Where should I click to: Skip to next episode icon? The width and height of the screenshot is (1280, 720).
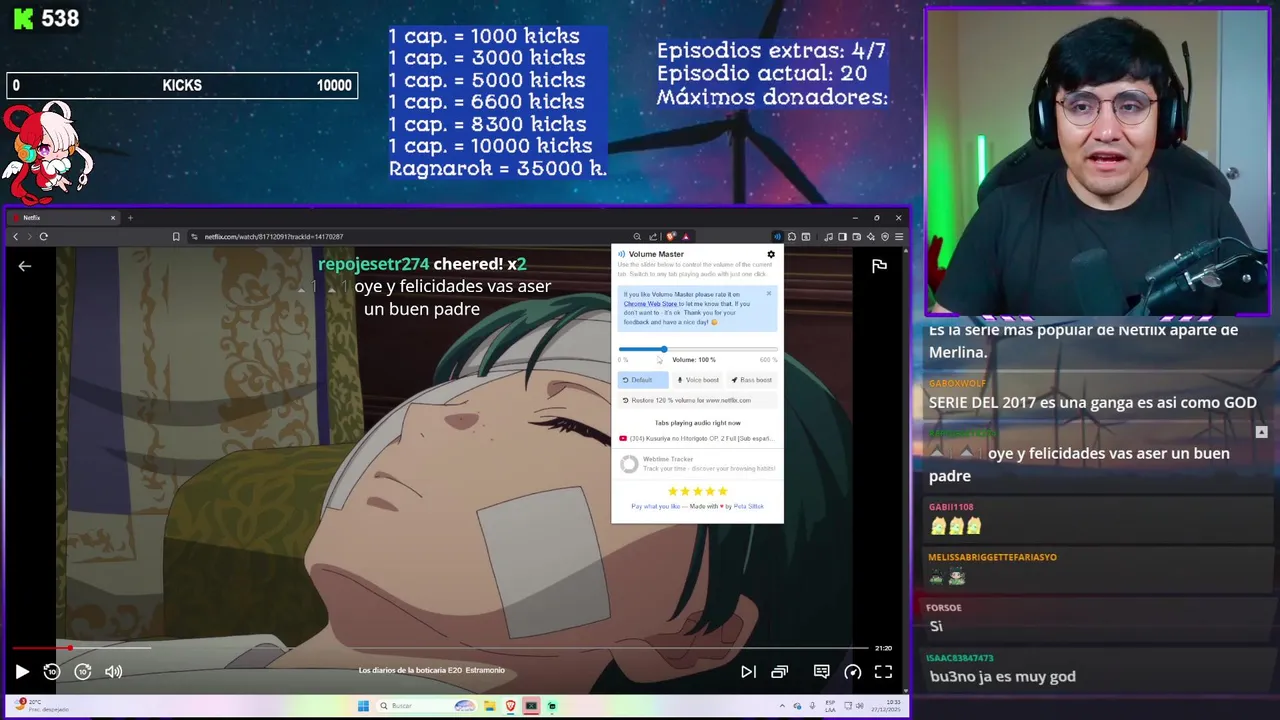[x=748, y=672]
